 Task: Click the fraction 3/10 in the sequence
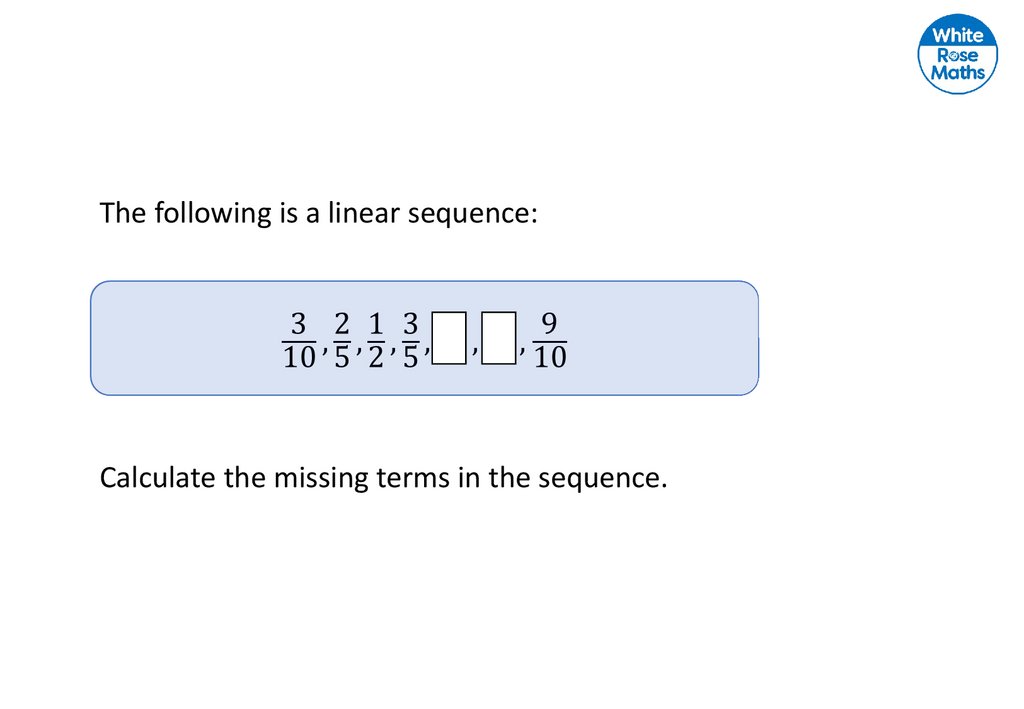tap(298, 338)
